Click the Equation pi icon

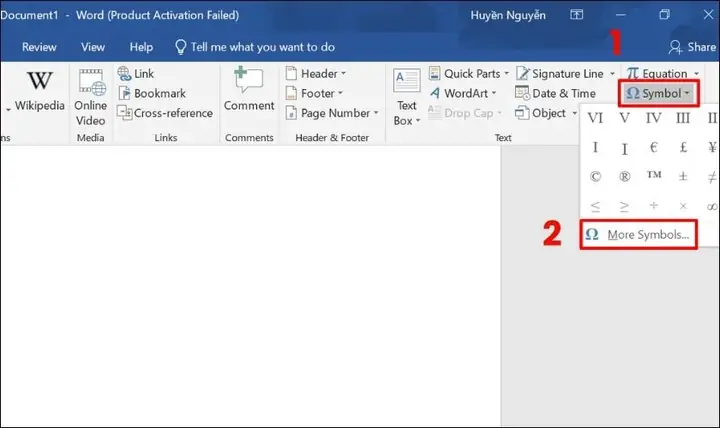coord(633,73)
